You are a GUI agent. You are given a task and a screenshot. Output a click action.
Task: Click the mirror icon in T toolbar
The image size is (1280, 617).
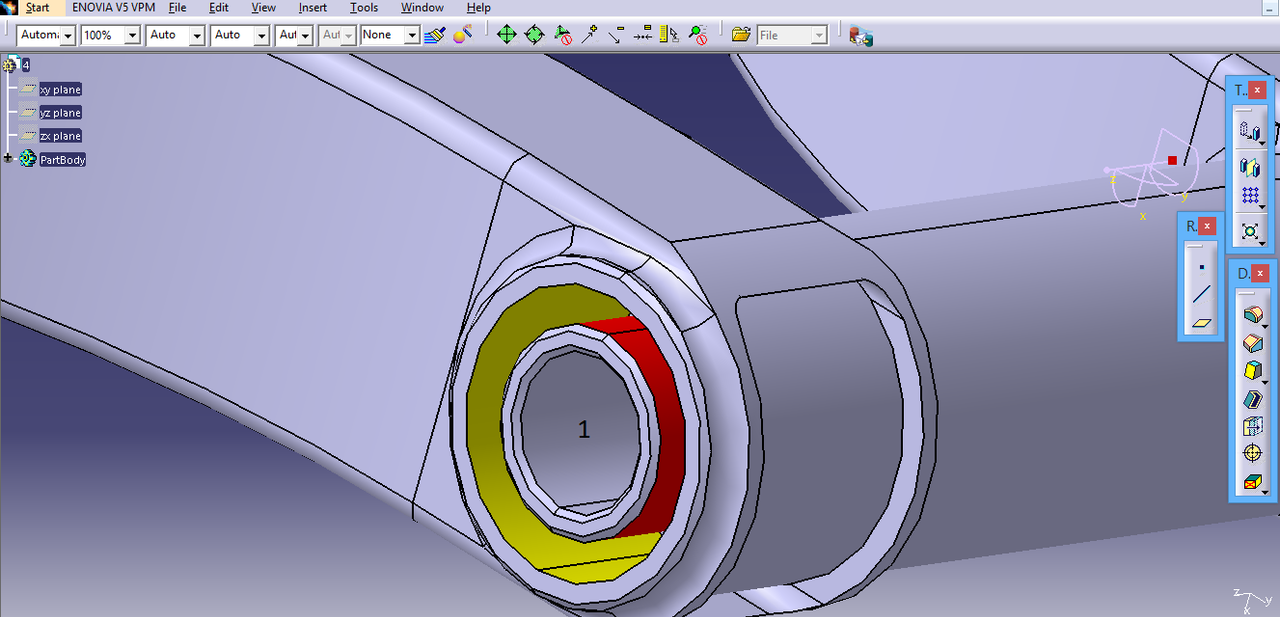[1250, 166]
